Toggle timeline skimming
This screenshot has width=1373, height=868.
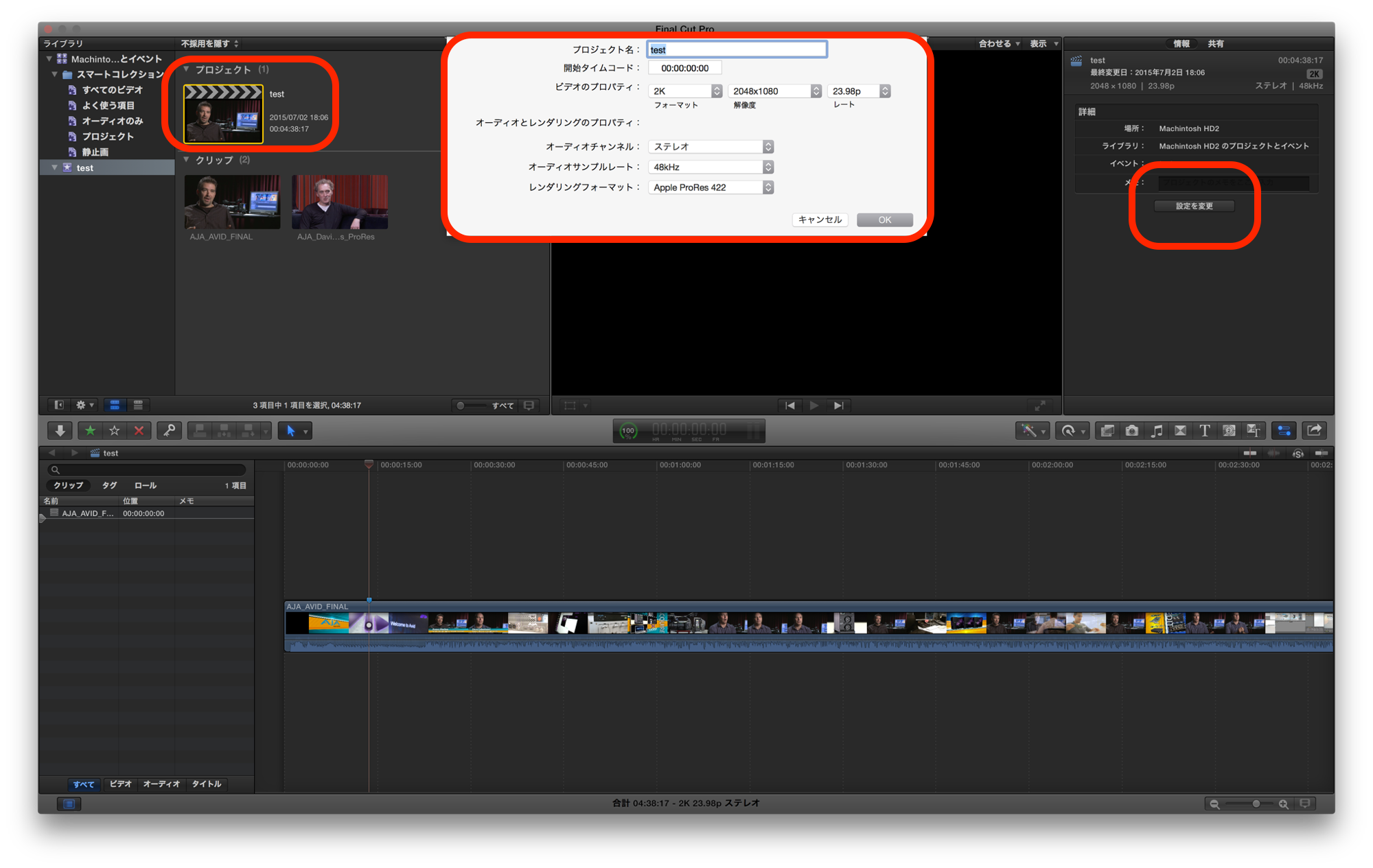pos(1250,454)
